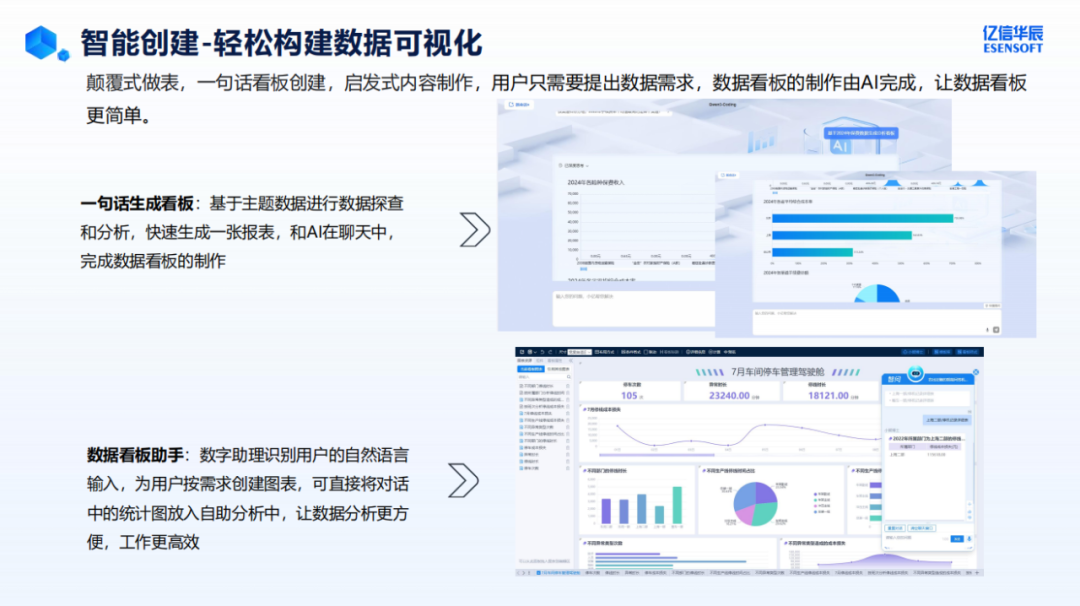Image resolution: width=1080 pixels, height=606 pixels.
Task: Click the blue send button in the assistant panel
Action: 957,539
